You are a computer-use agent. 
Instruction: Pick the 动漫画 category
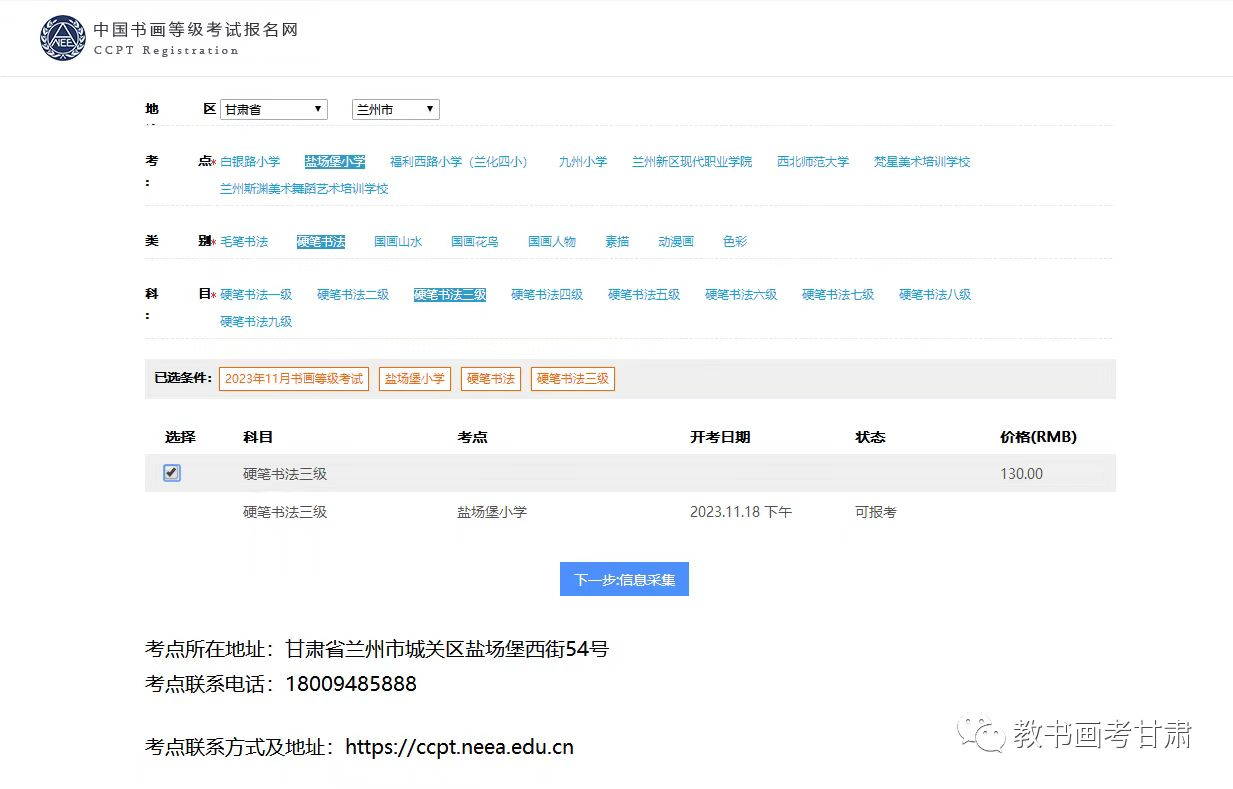(x=676, y=242)
